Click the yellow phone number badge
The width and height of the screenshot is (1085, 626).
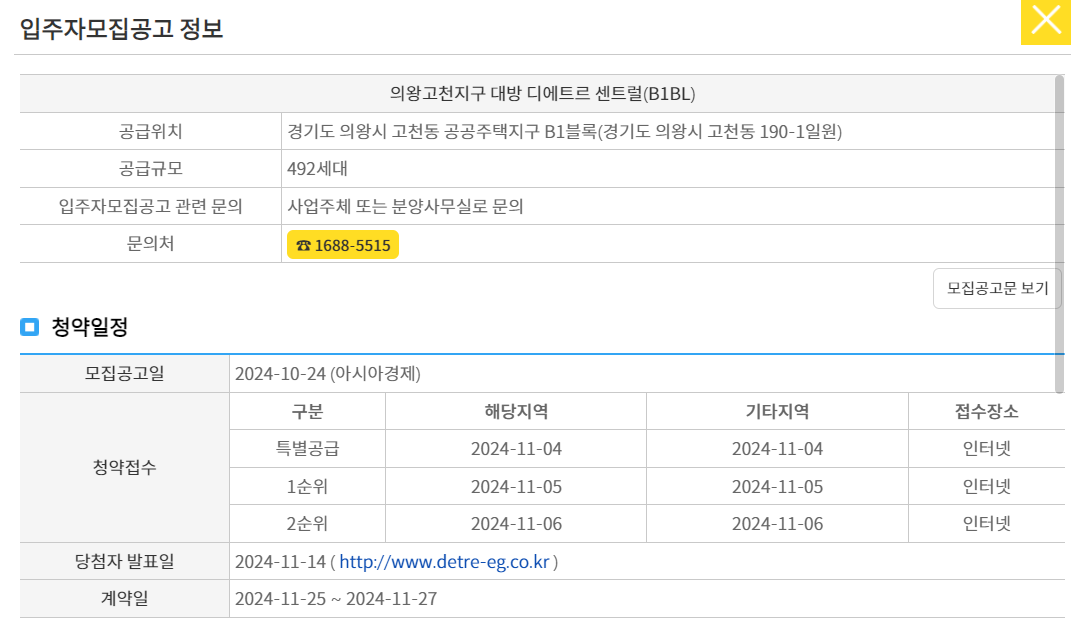tap(343, 243)
